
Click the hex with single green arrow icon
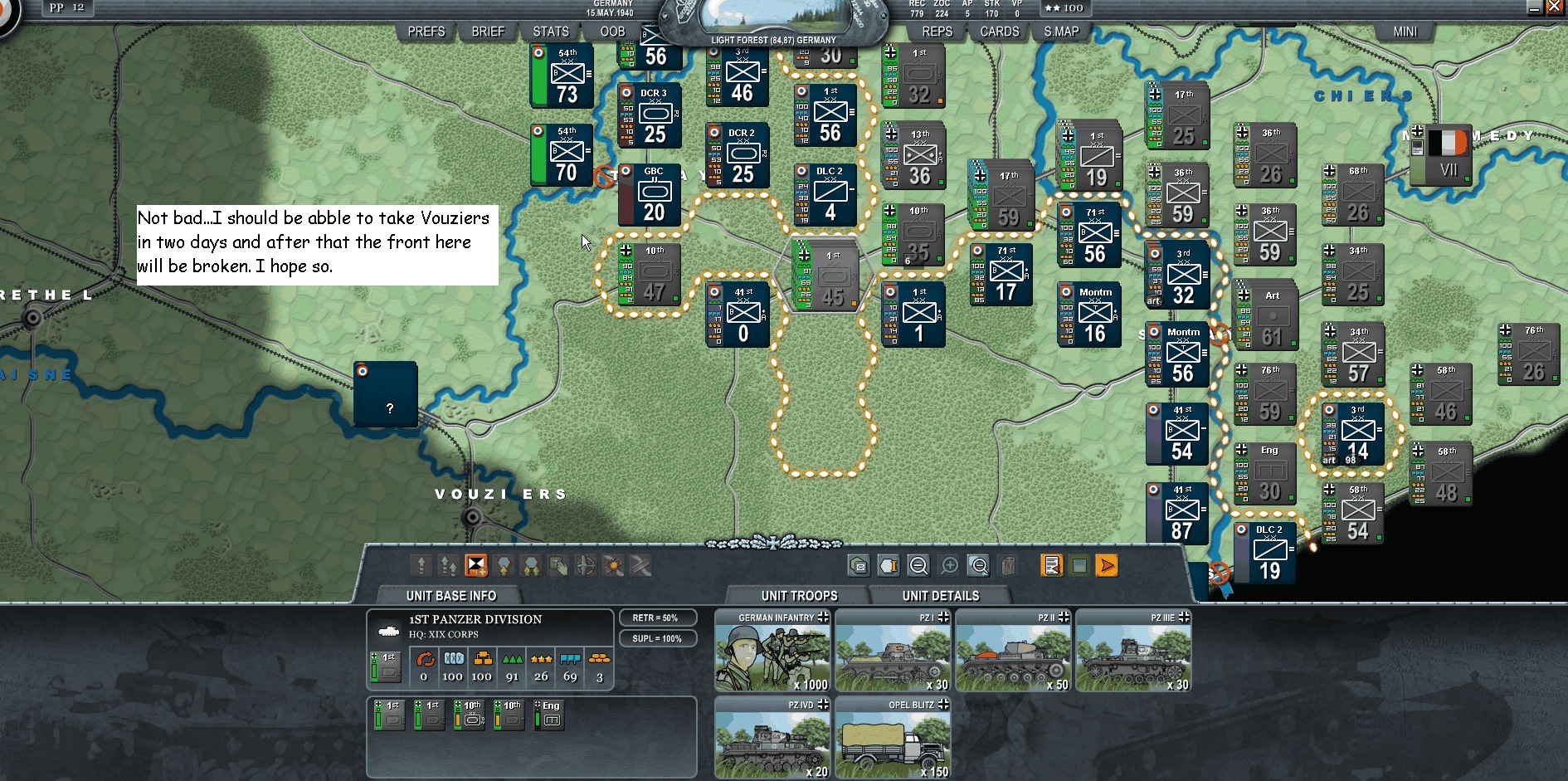point(504,566)
